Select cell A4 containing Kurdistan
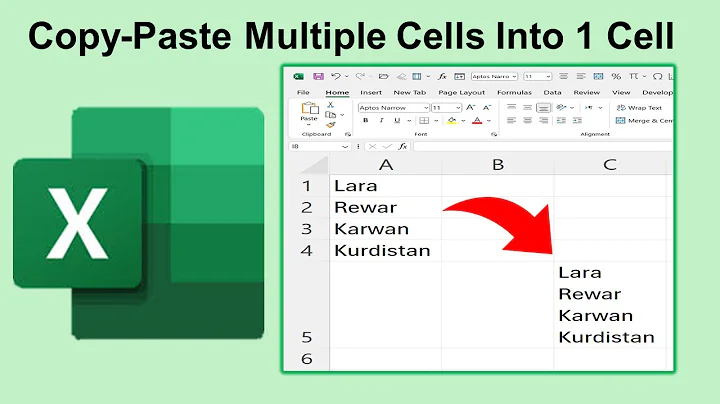 [386, 250]
